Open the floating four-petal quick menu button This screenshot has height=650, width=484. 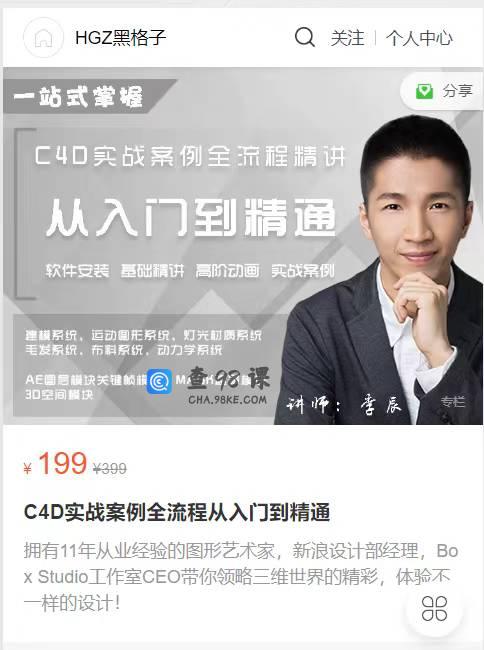(434, 609)
